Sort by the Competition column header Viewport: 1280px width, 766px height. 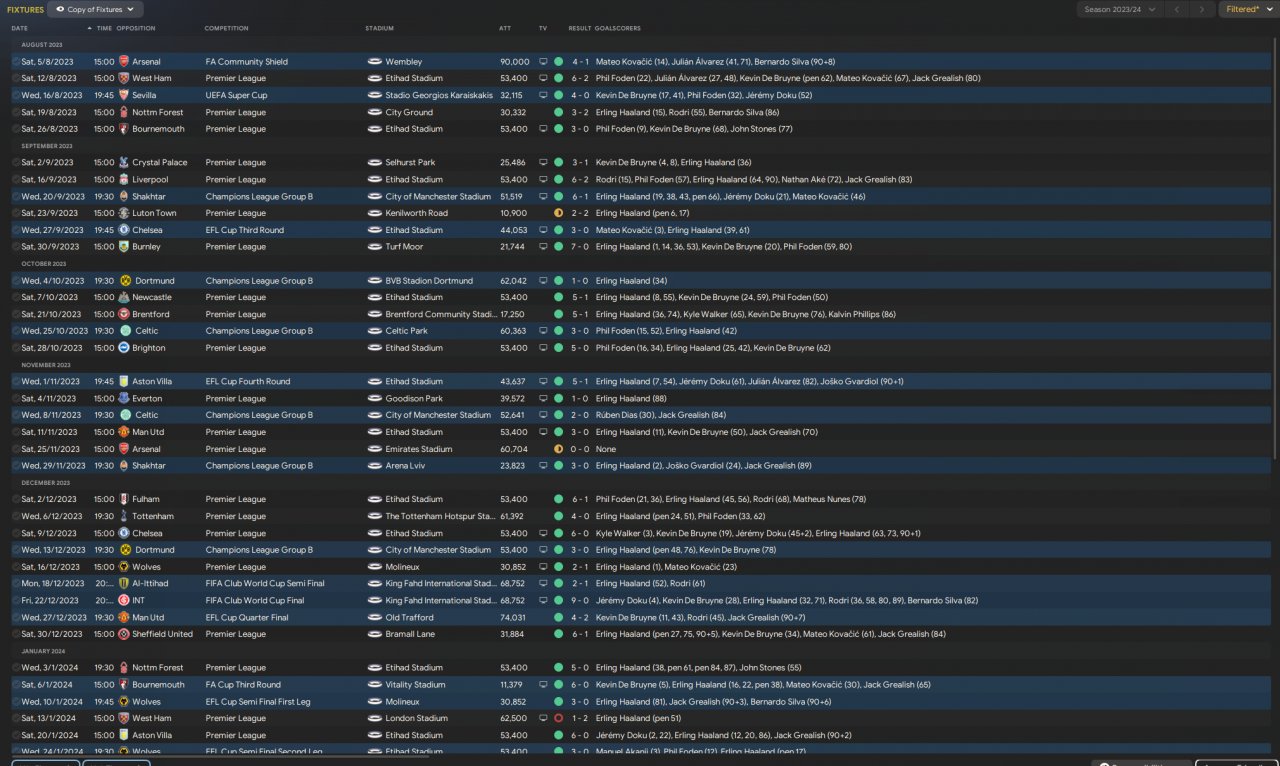(226, 28)
